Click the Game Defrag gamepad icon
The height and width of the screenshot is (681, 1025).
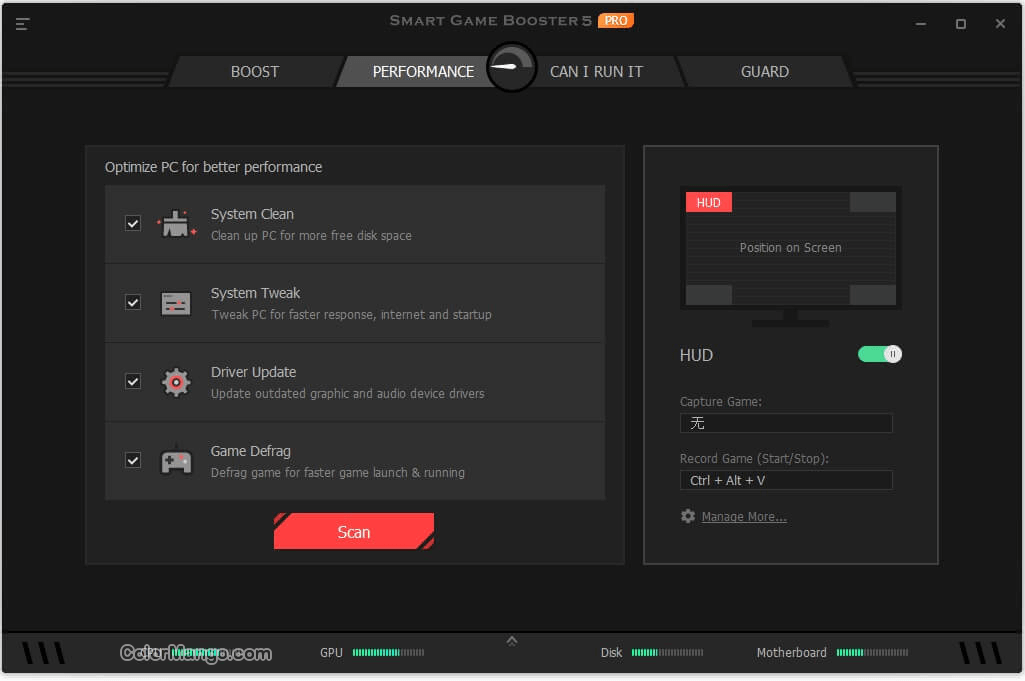(x=176, y=460)
